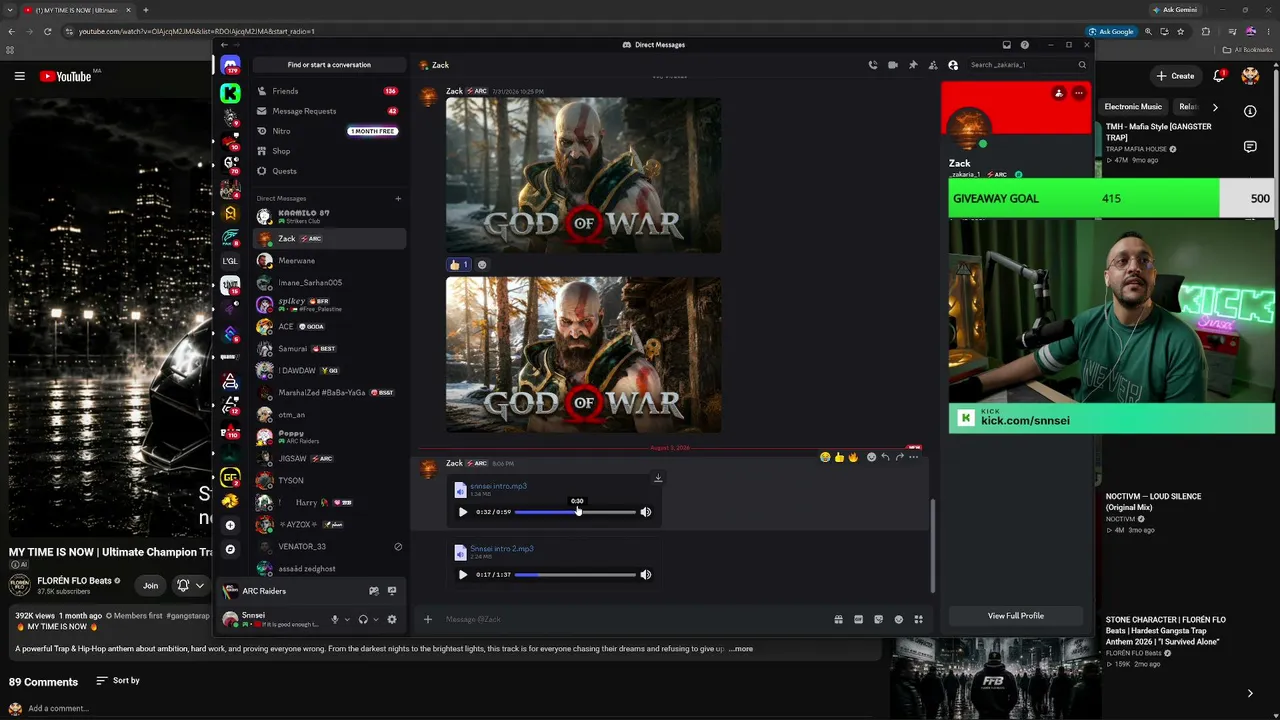React with laughing emoji on Zack's message
The height and width of the screenshot is (720, 1280).
(825, 457)
